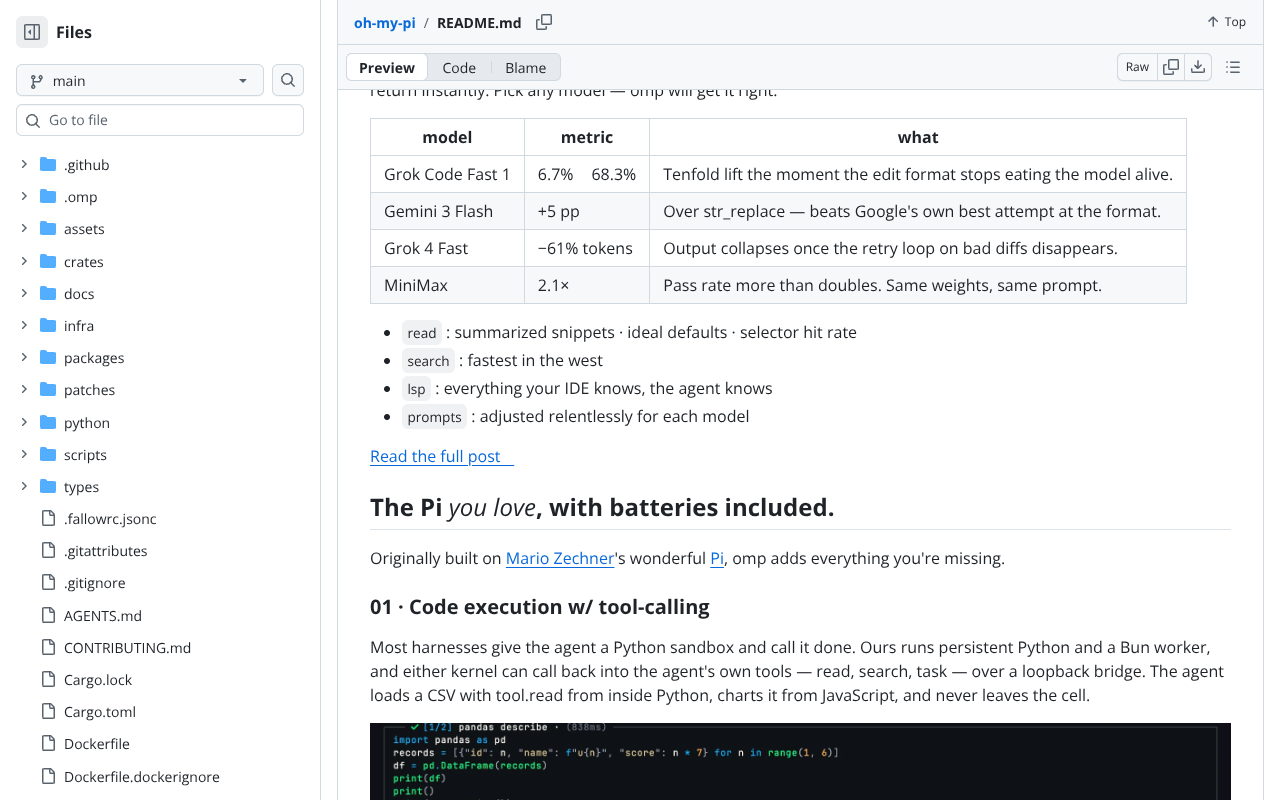Copy path icon next to README.md

click(x=544, y=22)
